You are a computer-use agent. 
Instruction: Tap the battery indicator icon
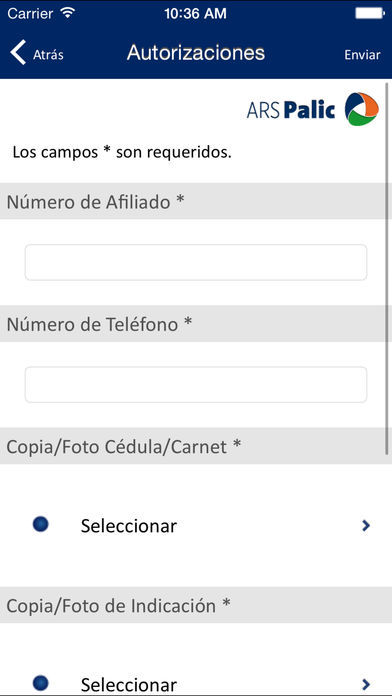[369, 13]
